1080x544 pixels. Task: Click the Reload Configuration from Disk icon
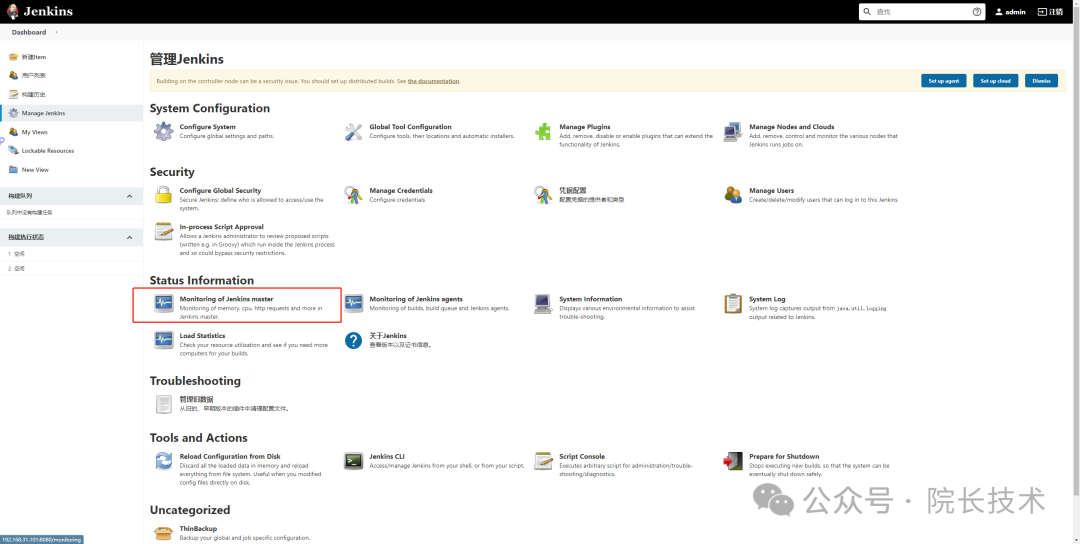point(163,461)
